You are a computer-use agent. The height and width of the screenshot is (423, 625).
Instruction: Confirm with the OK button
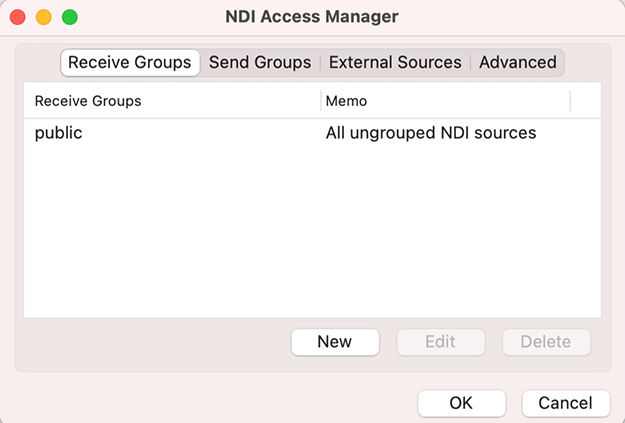pyautogui.click(x=461, y=403)
